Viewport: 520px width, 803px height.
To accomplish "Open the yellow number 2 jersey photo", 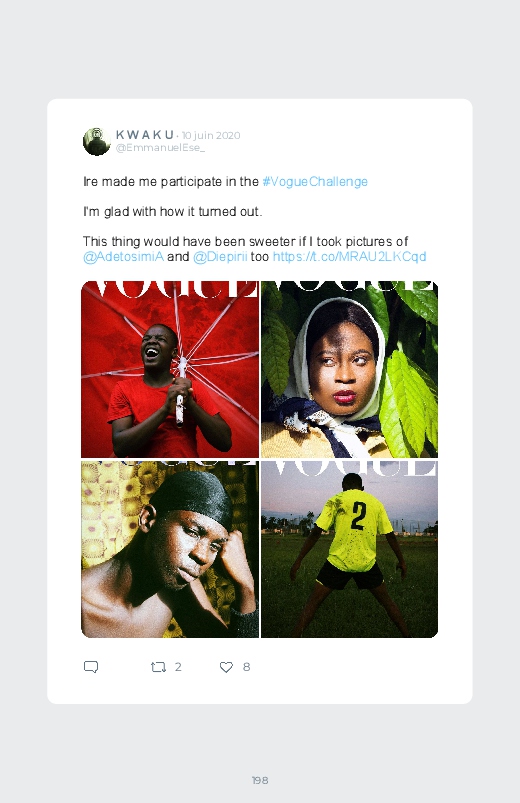I will pos(349,549).
